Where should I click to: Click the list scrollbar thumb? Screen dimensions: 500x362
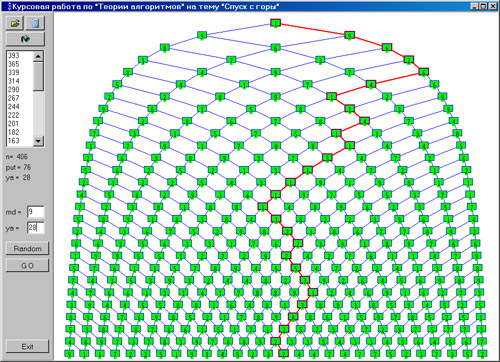(38, 76)
